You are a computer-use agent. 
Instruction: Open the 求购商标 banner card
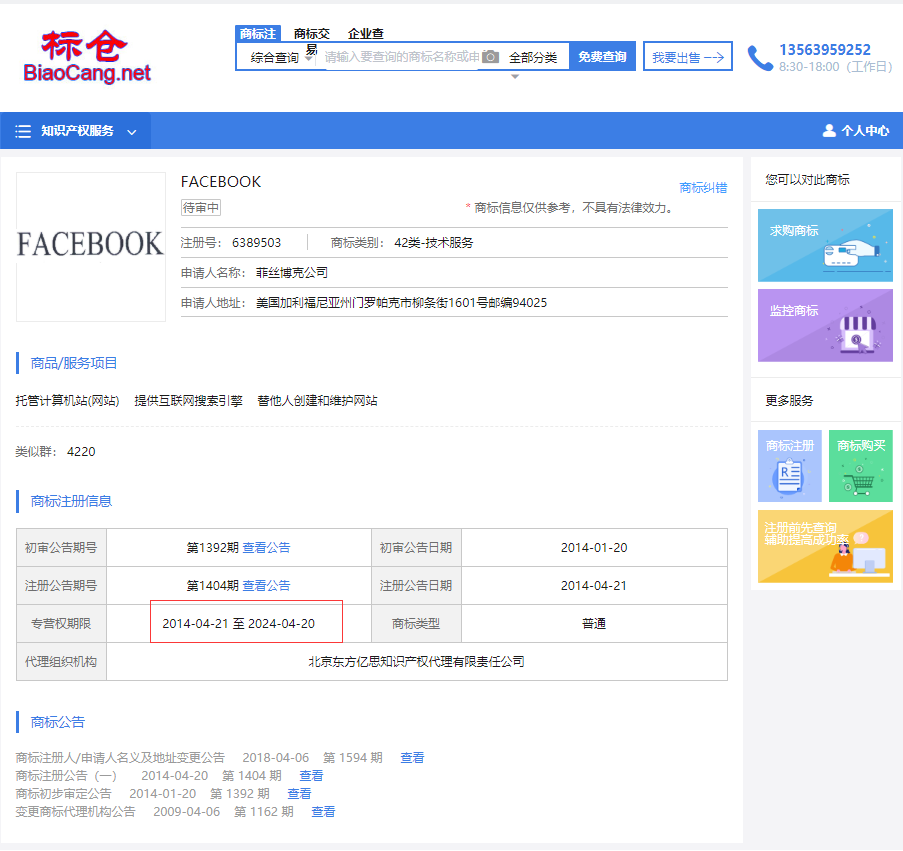pyautogui.click(x=825, y=245)
